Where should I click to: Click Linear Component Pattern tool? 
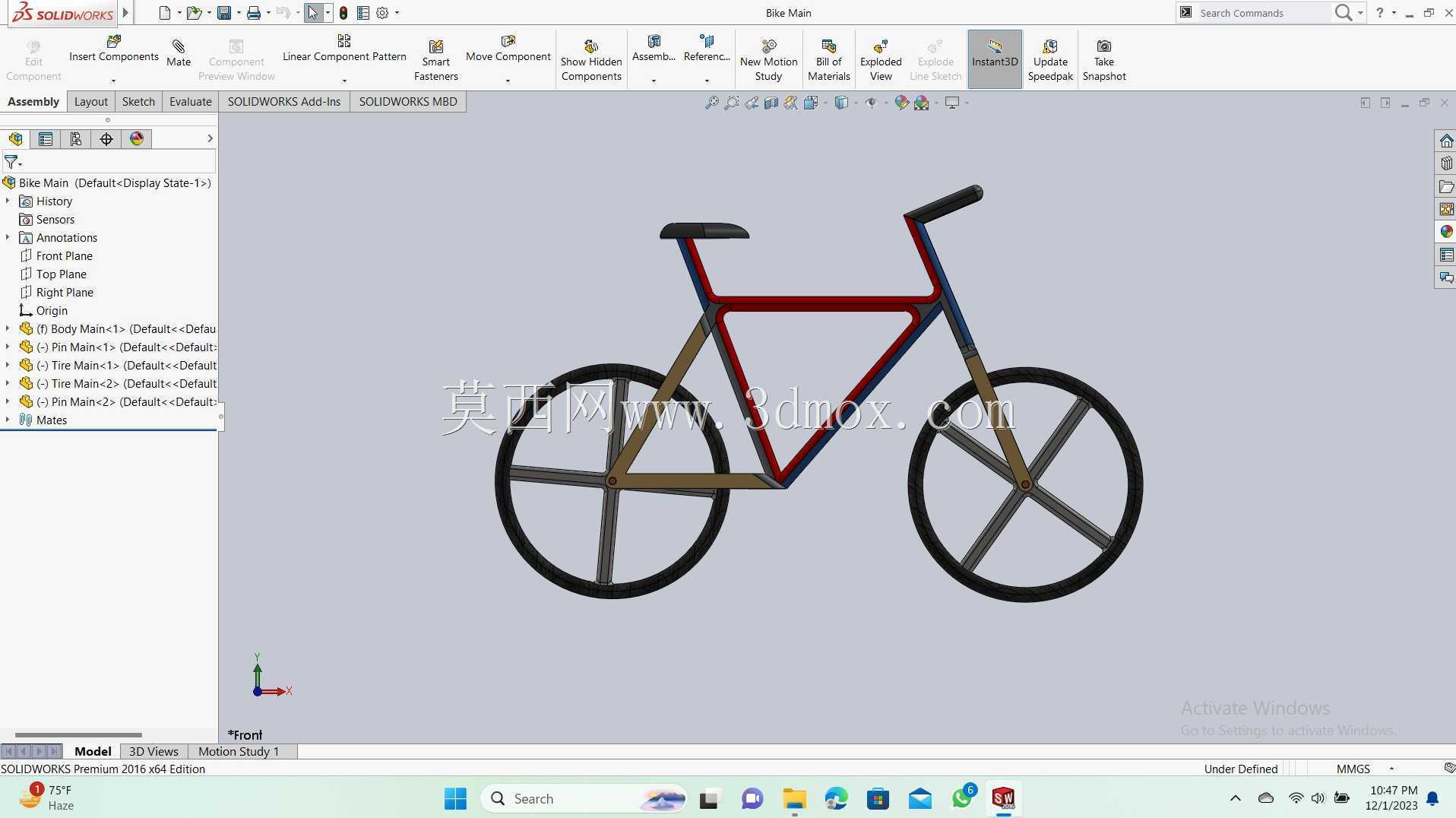(x=344, y=49)
